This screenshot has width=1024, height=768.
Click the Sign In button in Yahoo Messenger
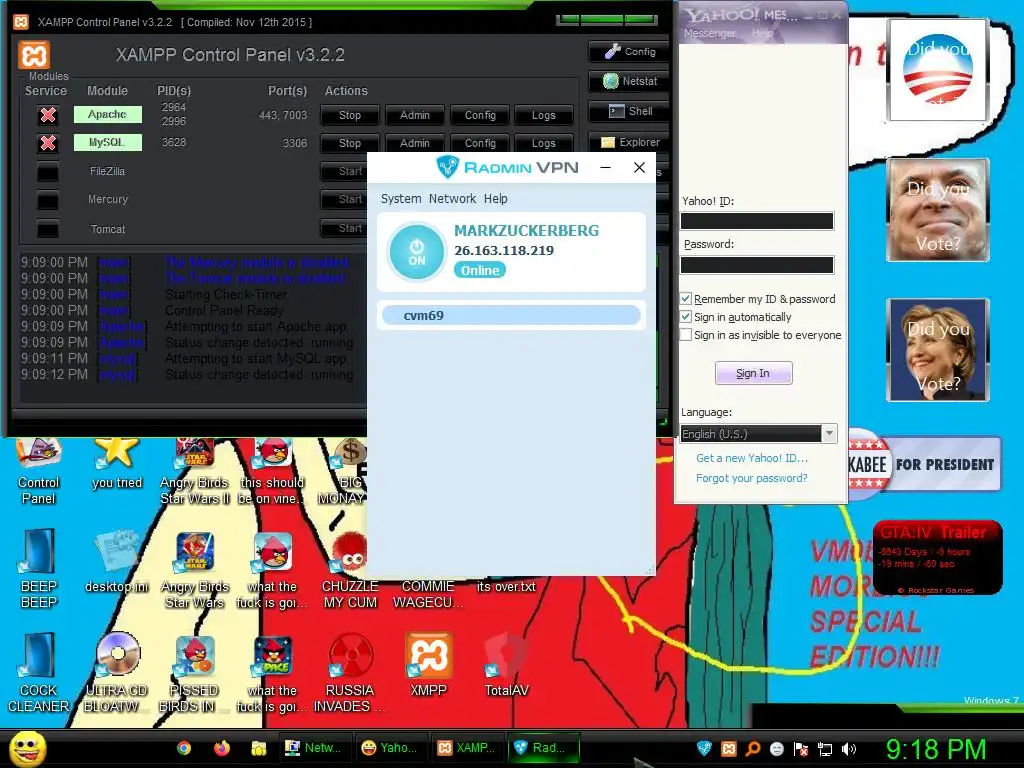753,373
